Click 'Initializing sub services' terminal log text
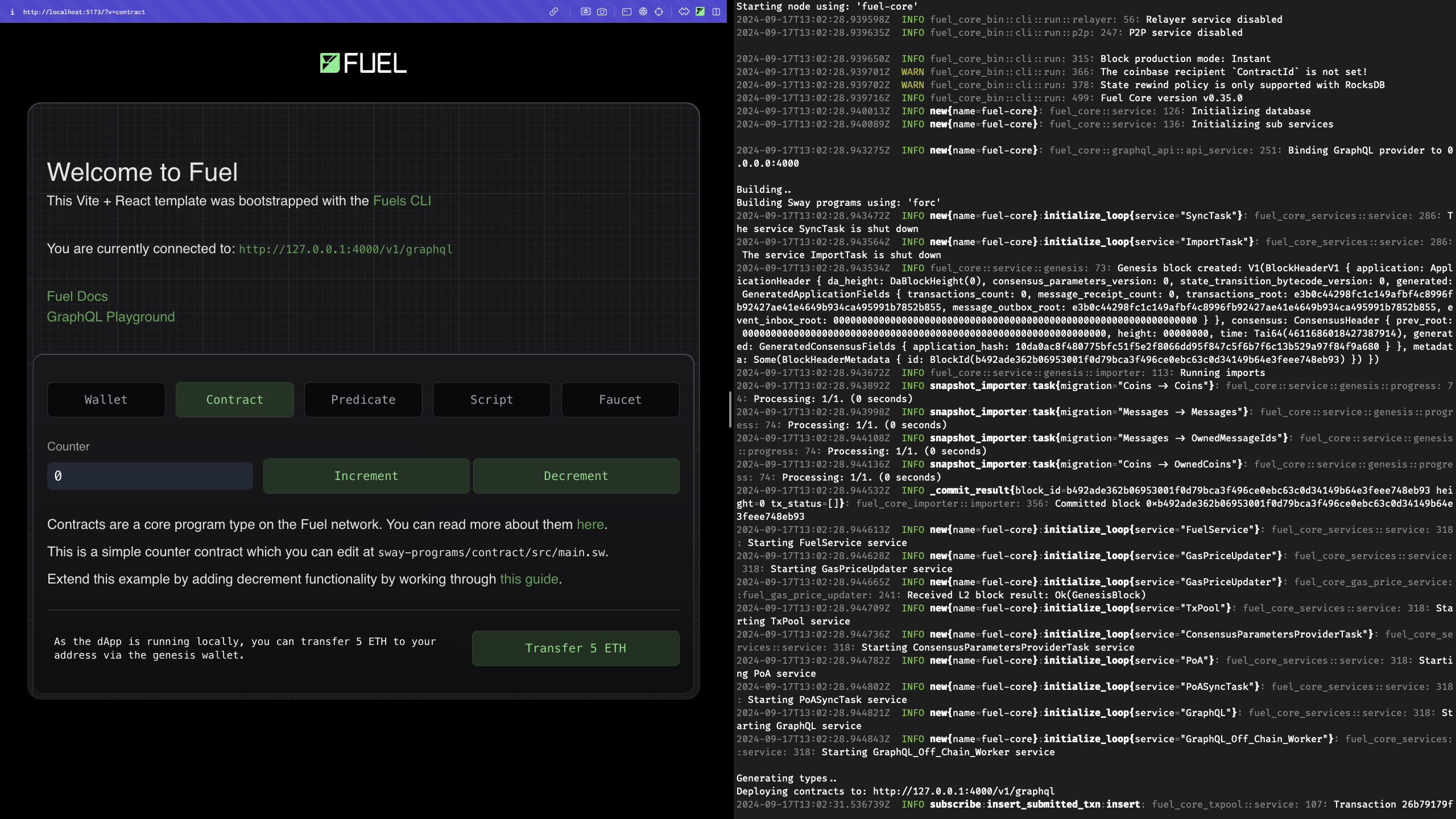This screenshot has height=819, width=1456. [x=1263, y=124]
